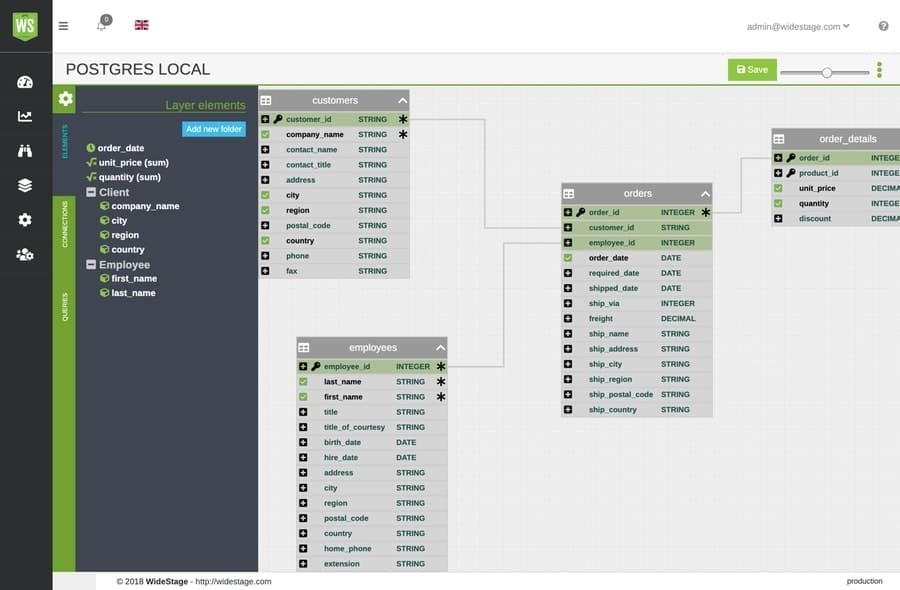
Task: Collapse the Client folder in layer elements
Action: [x=91, y=192]
